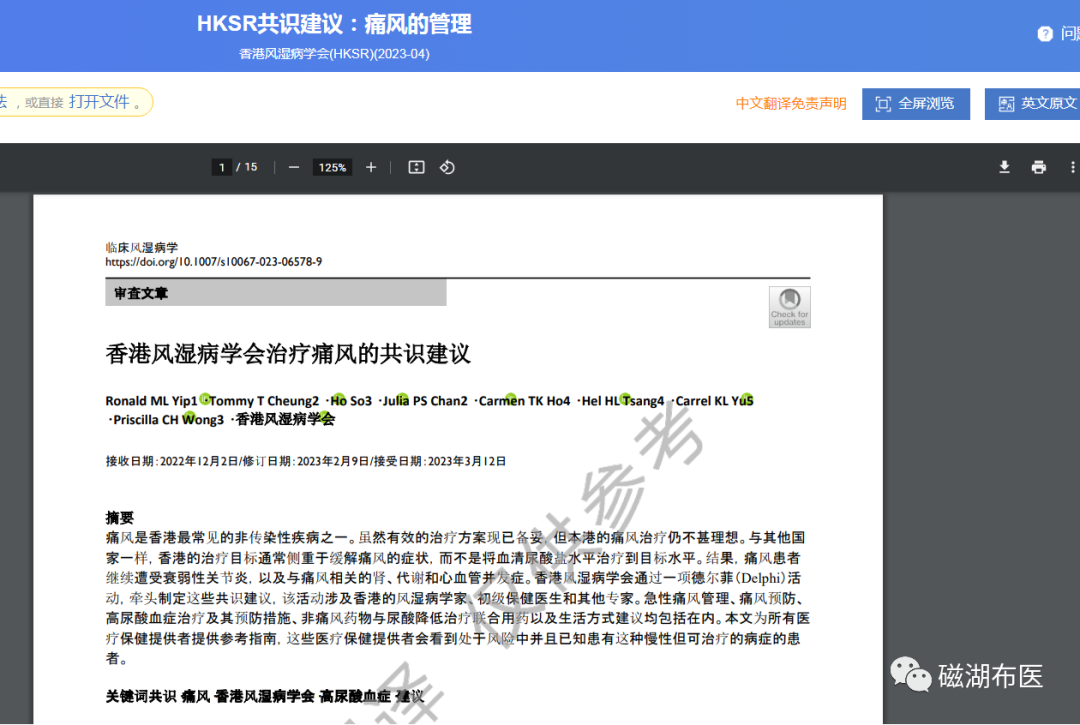Click the received date line 接收日期
Image resolution: width=1080 pixels, height=725 pixels.
click(306, 461)
